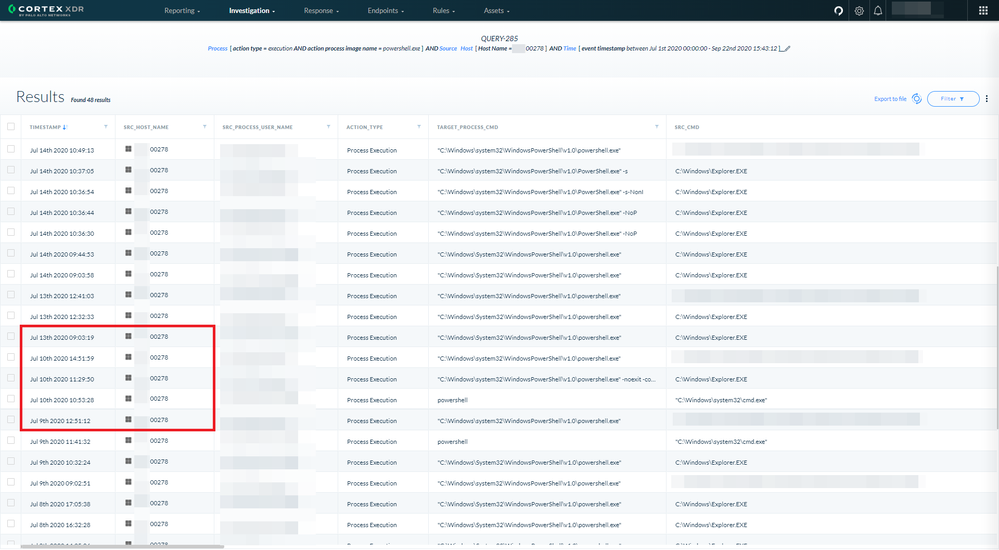This screenshot has height=550, width=999.
Task: Sort by the TIMESTAMP column header
Action: pos(46,127)
